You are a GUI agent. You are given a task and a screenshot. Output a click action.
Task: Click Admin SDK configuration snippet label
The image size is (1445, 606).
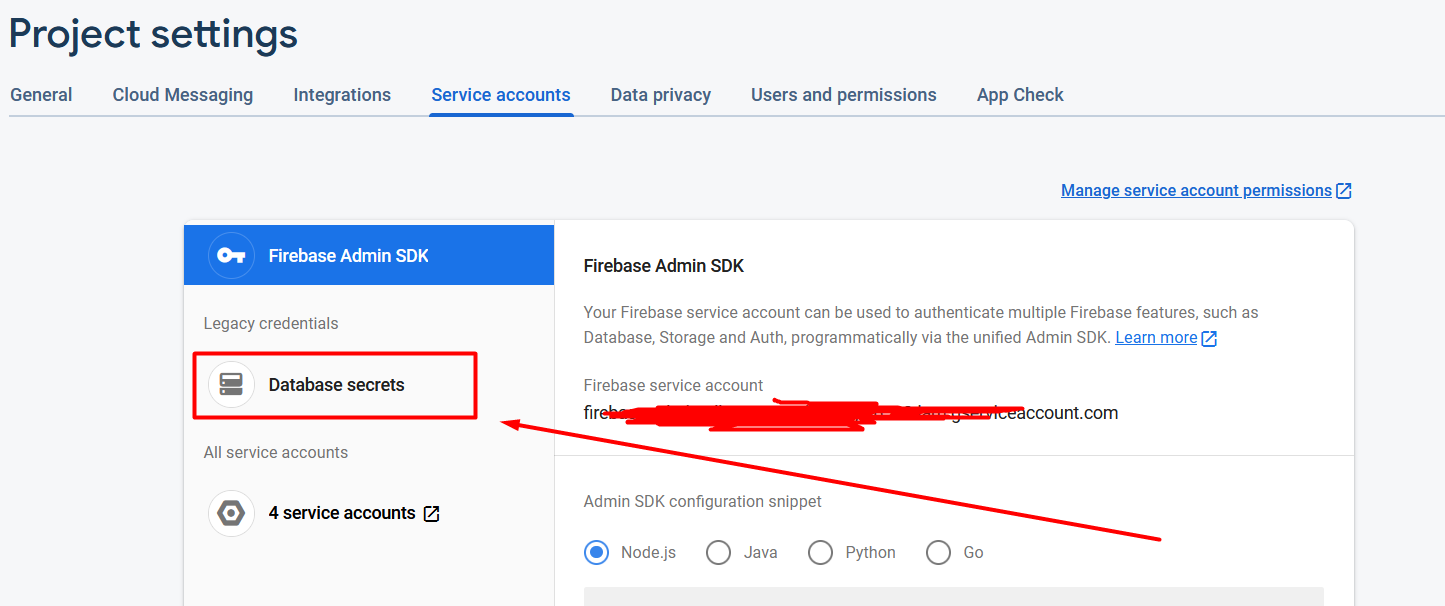coord(703,501)
